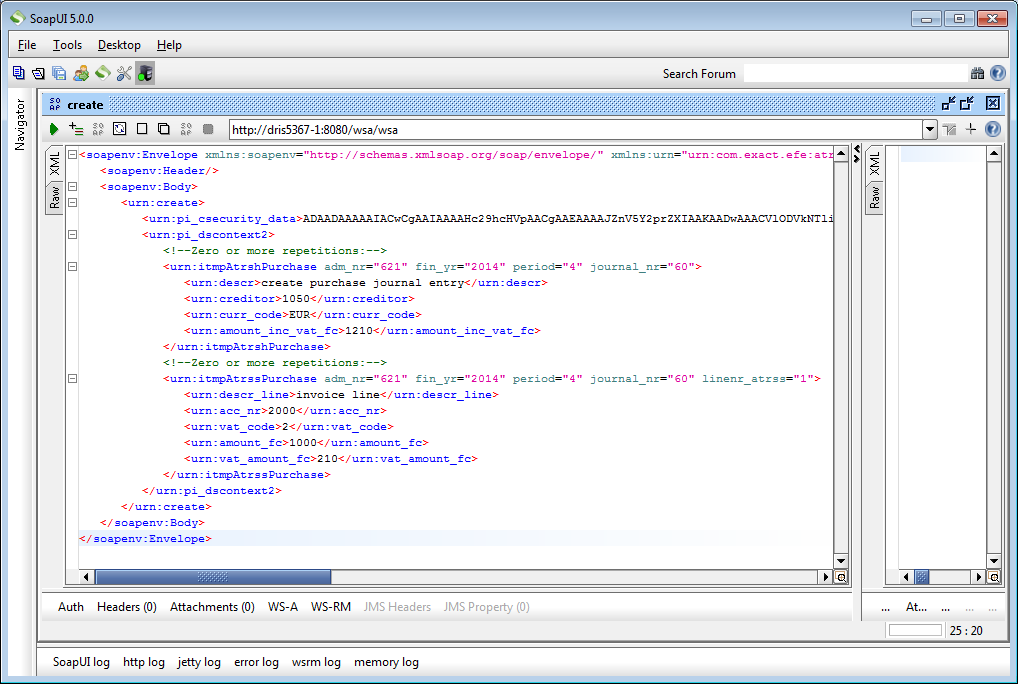Clone this request

click(164, 129)
